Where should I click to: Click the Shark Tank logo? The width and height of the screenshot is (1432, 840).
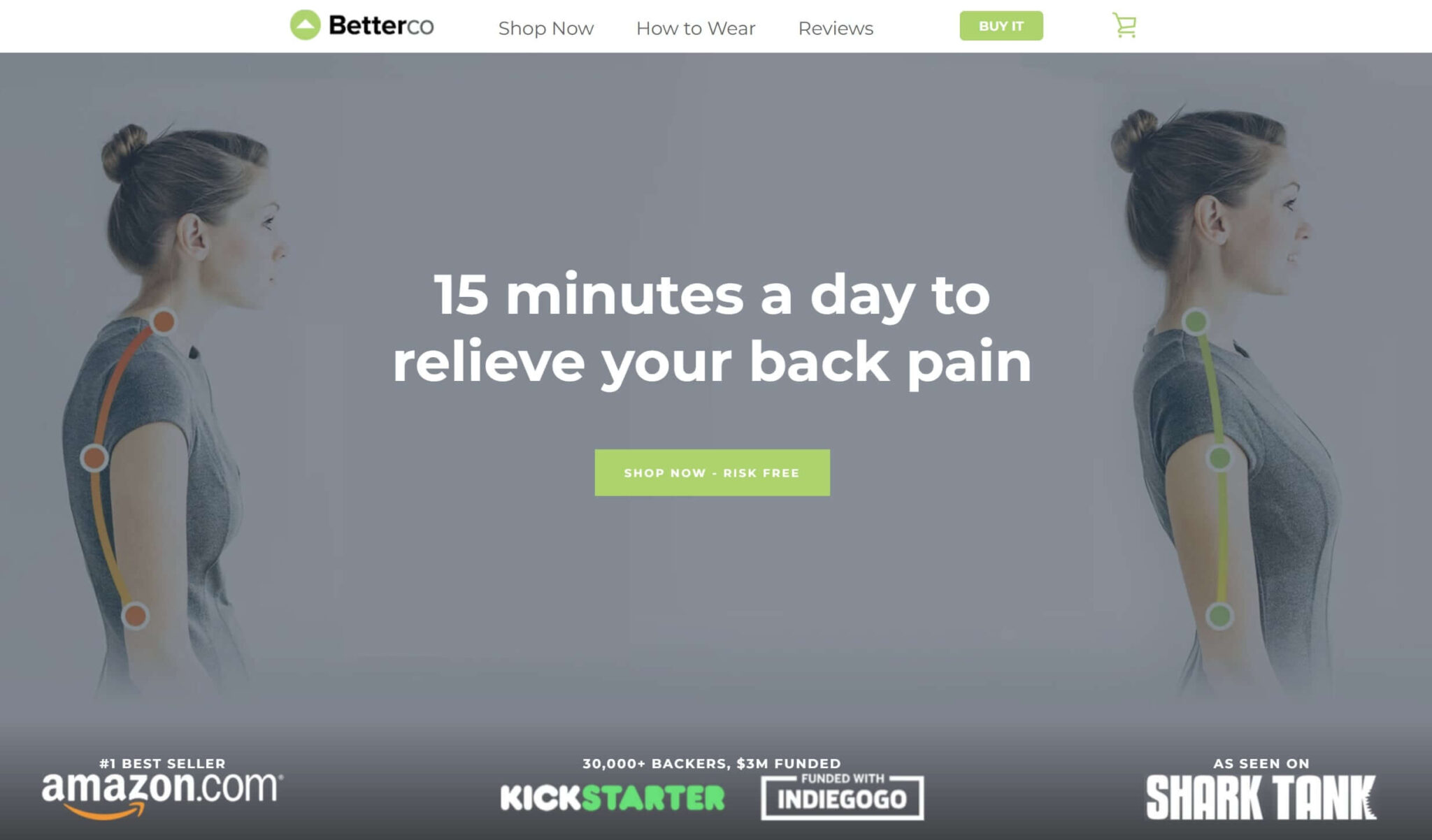click(x=1261, y=797)
